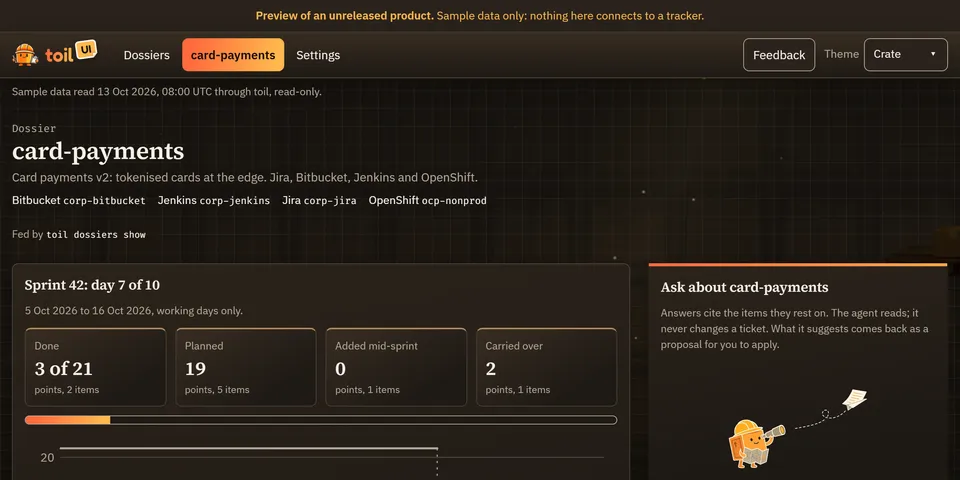Click the 'Sample data read 13 Oct 2026' line

point(167,92)
